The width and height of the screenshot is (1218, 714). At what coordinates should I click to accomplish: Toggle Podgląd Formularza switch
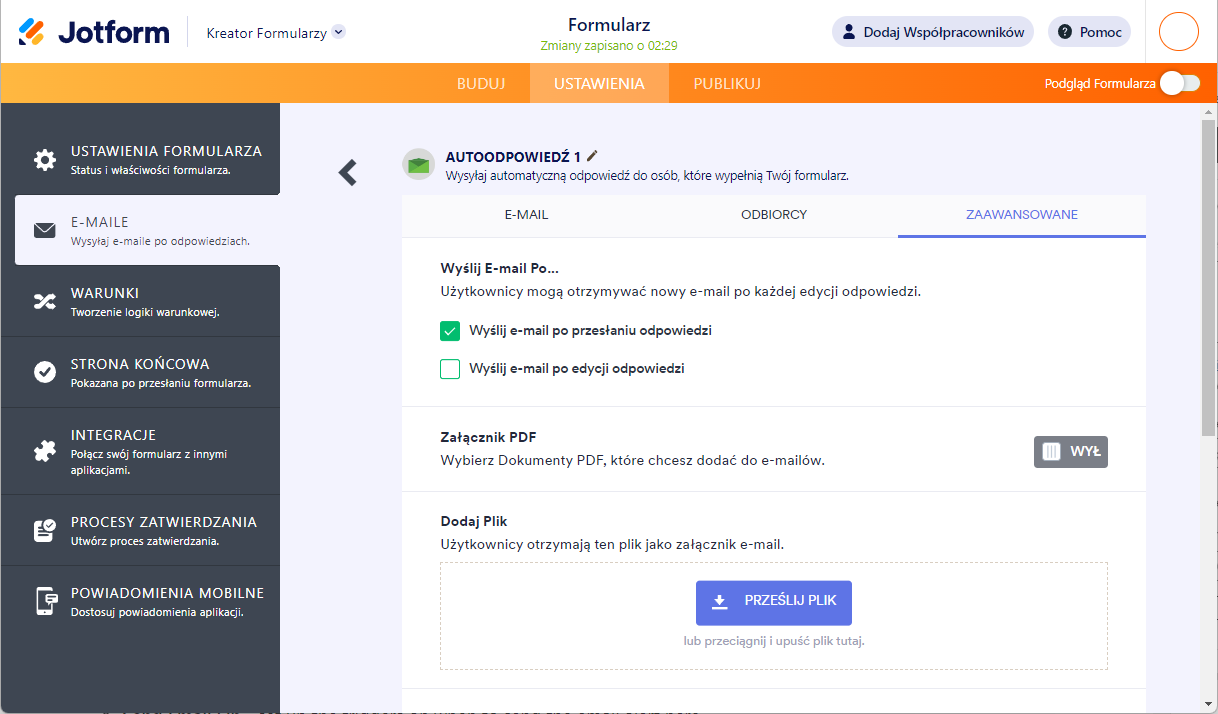point(1179,84)
